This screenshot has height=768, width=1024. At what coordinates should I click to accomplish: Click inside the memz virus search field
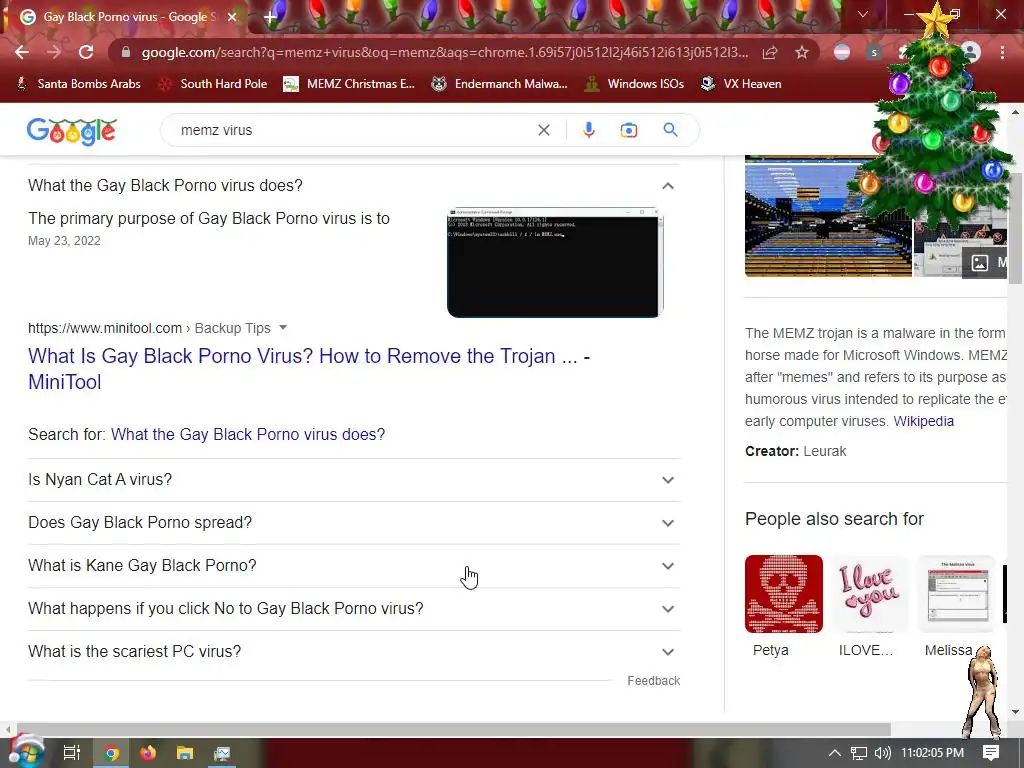(353, 130)
